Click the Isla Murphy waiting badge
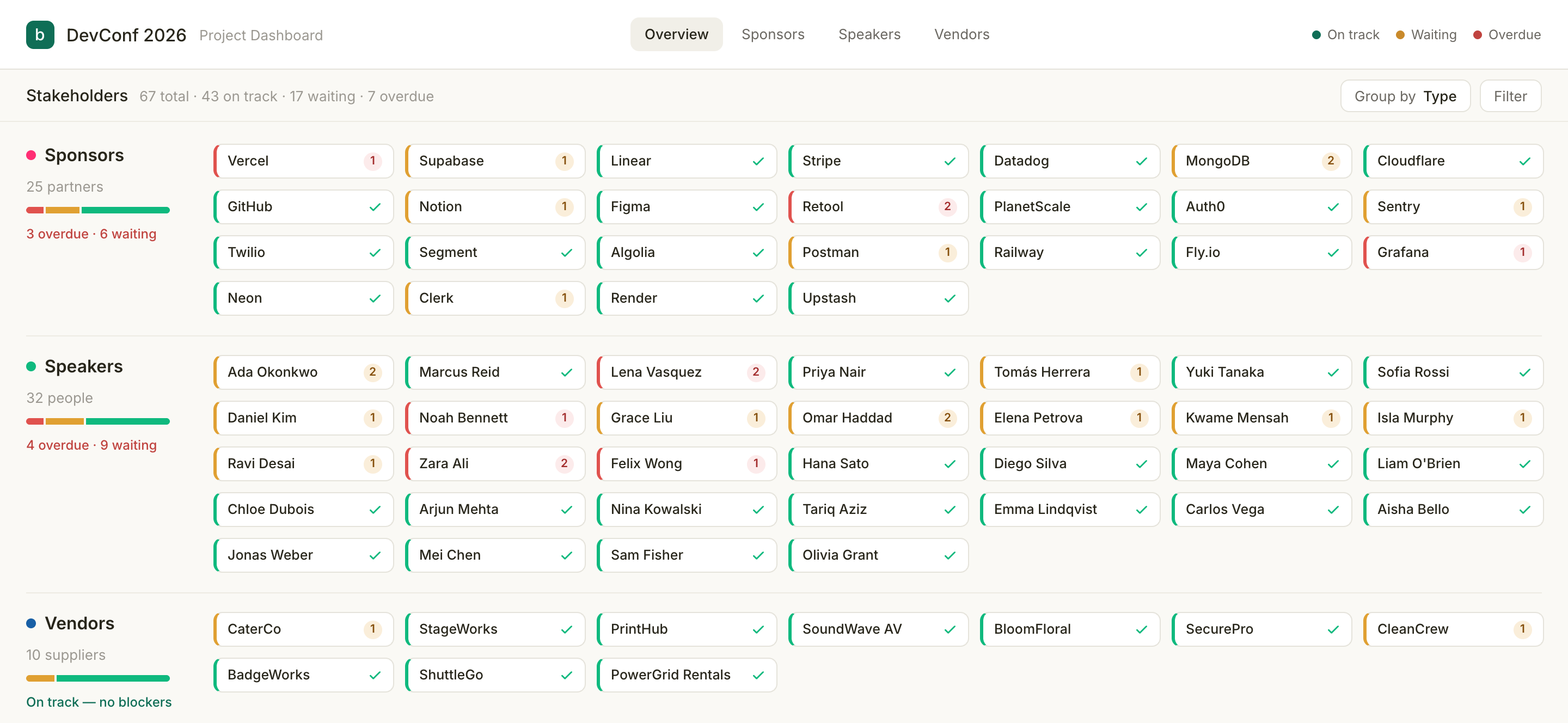The width and height of the screenshot is (1568, 723). [x=1522, y=418]
